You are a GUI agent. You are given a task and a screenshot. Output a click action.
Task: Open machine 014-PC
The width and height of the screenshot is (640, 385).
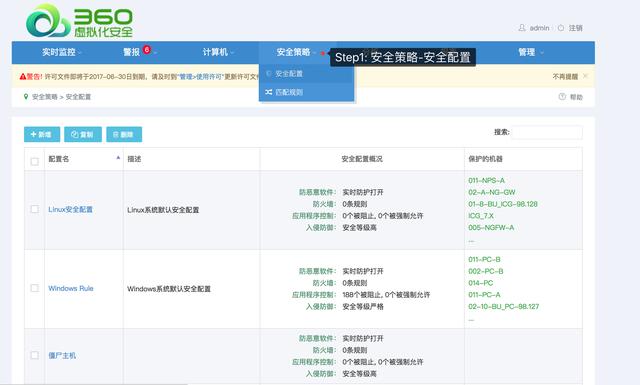[x=480, y=283]
